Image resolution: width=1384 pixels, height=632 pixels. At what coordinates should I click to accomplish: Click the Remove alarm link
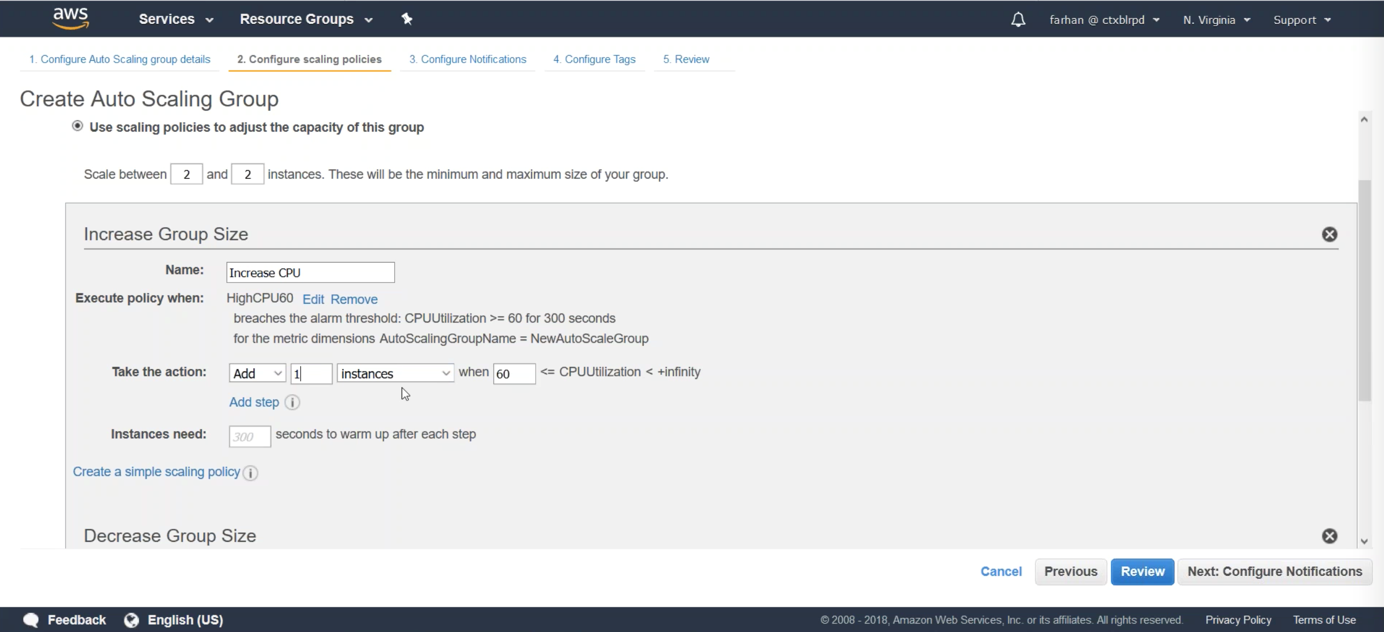point(354,299)
